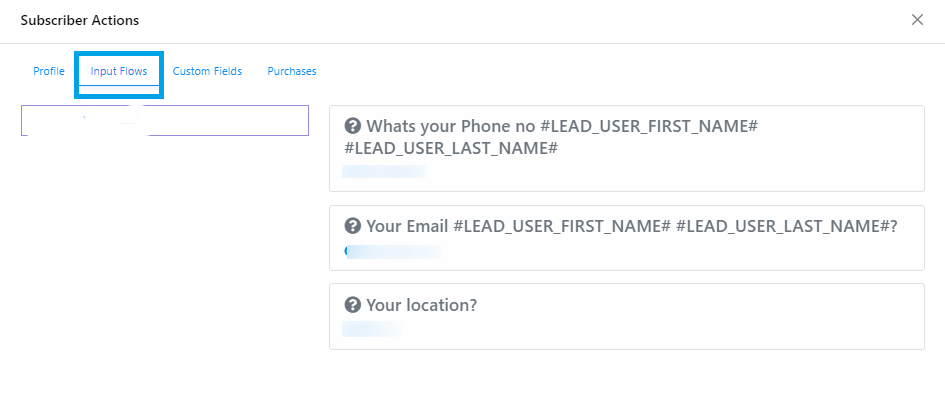The width and height of the screenshot is (945, 394).
Task: Open the Custom Fields tab
Action: tap(207, 71)
